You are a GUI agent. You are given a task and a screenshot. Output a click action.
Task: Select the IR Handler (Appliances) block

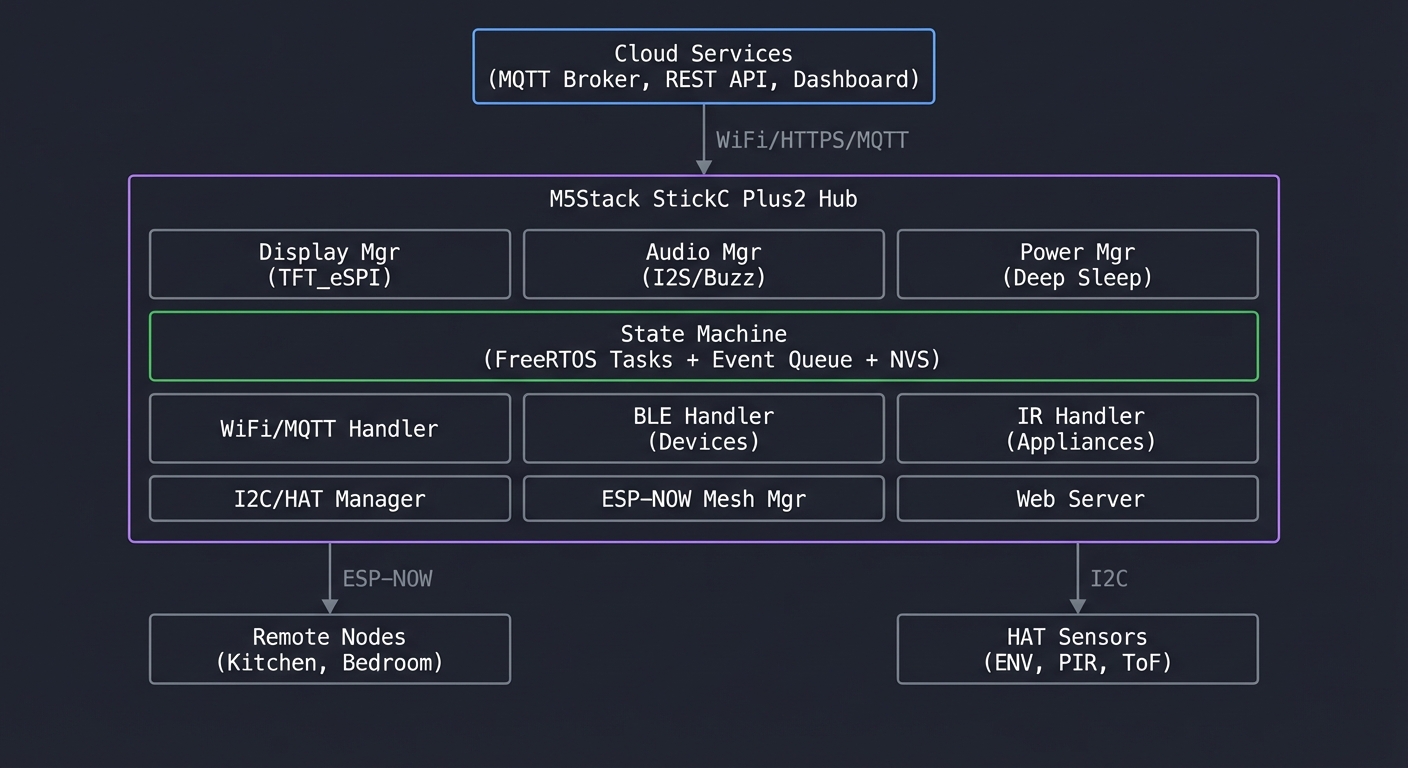tap(1077, 428)
